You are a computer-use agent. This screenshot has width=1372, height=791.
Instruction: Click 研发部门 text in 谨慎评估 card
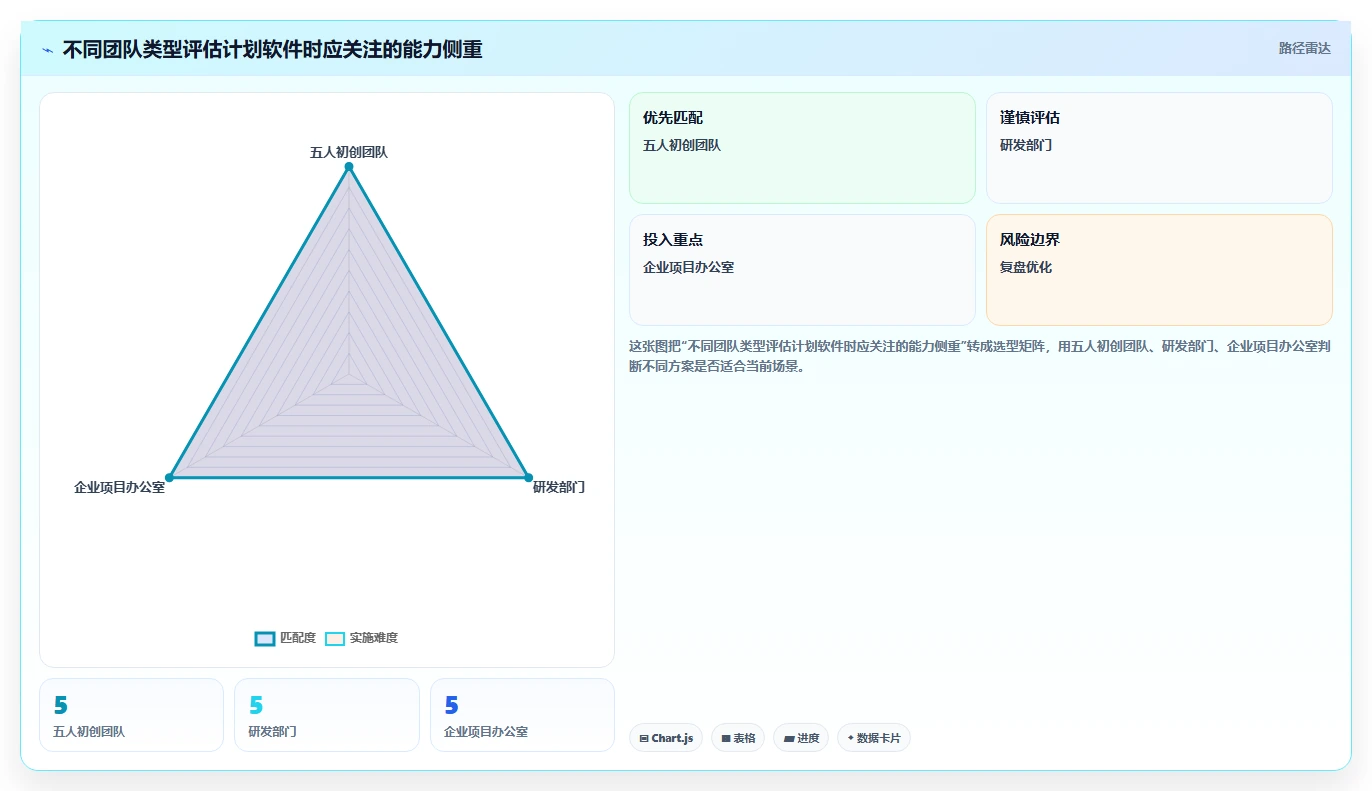1026,145
